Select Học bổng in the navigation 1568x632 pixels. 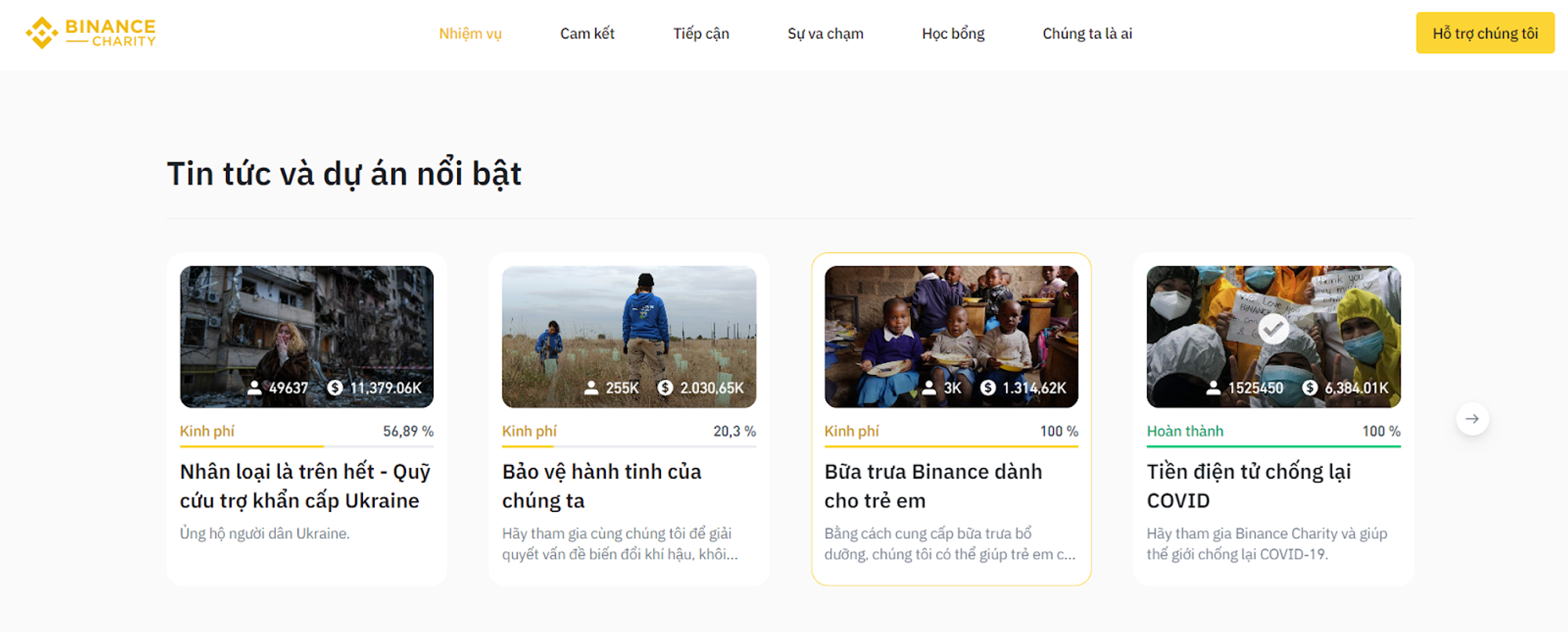pos(953,34)
